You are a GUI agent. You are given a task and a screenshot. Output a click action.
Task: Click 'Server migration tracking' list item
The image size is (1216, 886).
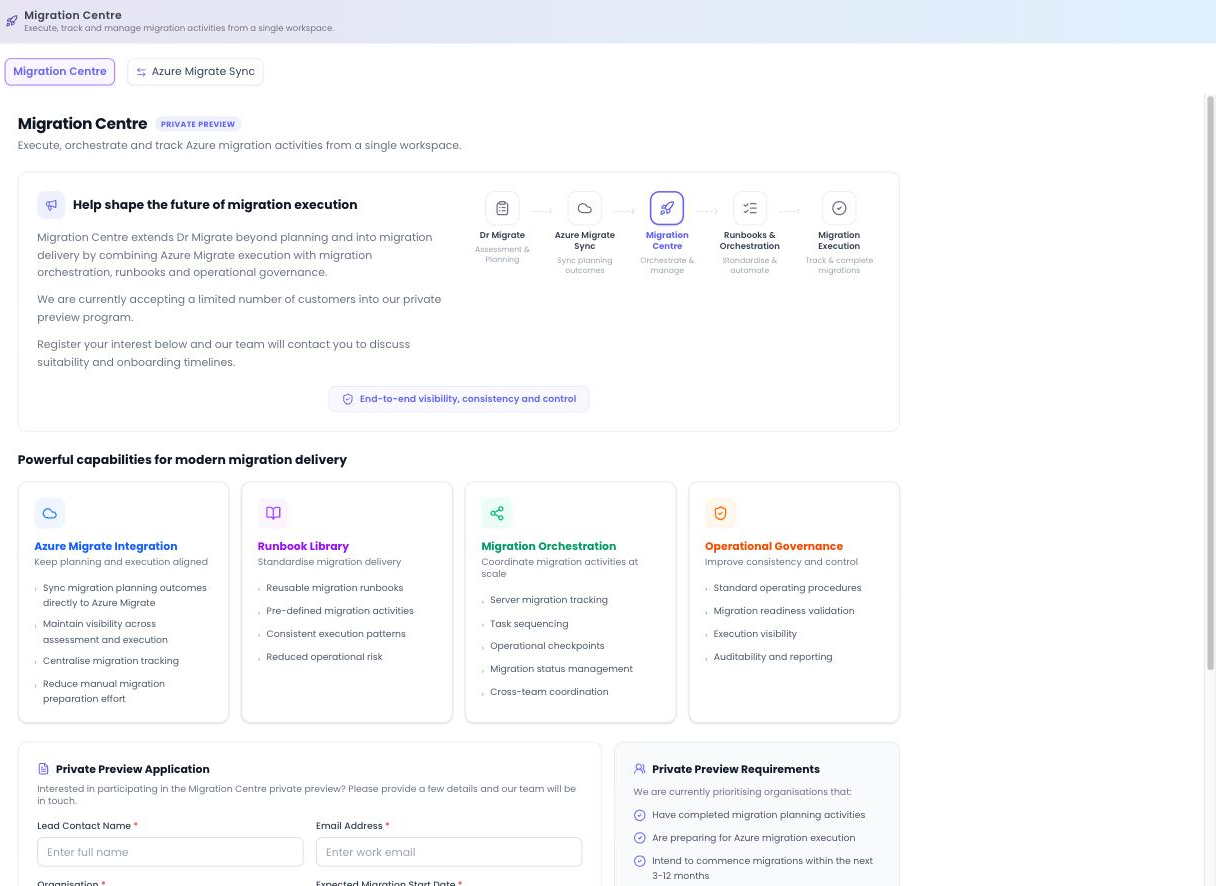[549, 600]
